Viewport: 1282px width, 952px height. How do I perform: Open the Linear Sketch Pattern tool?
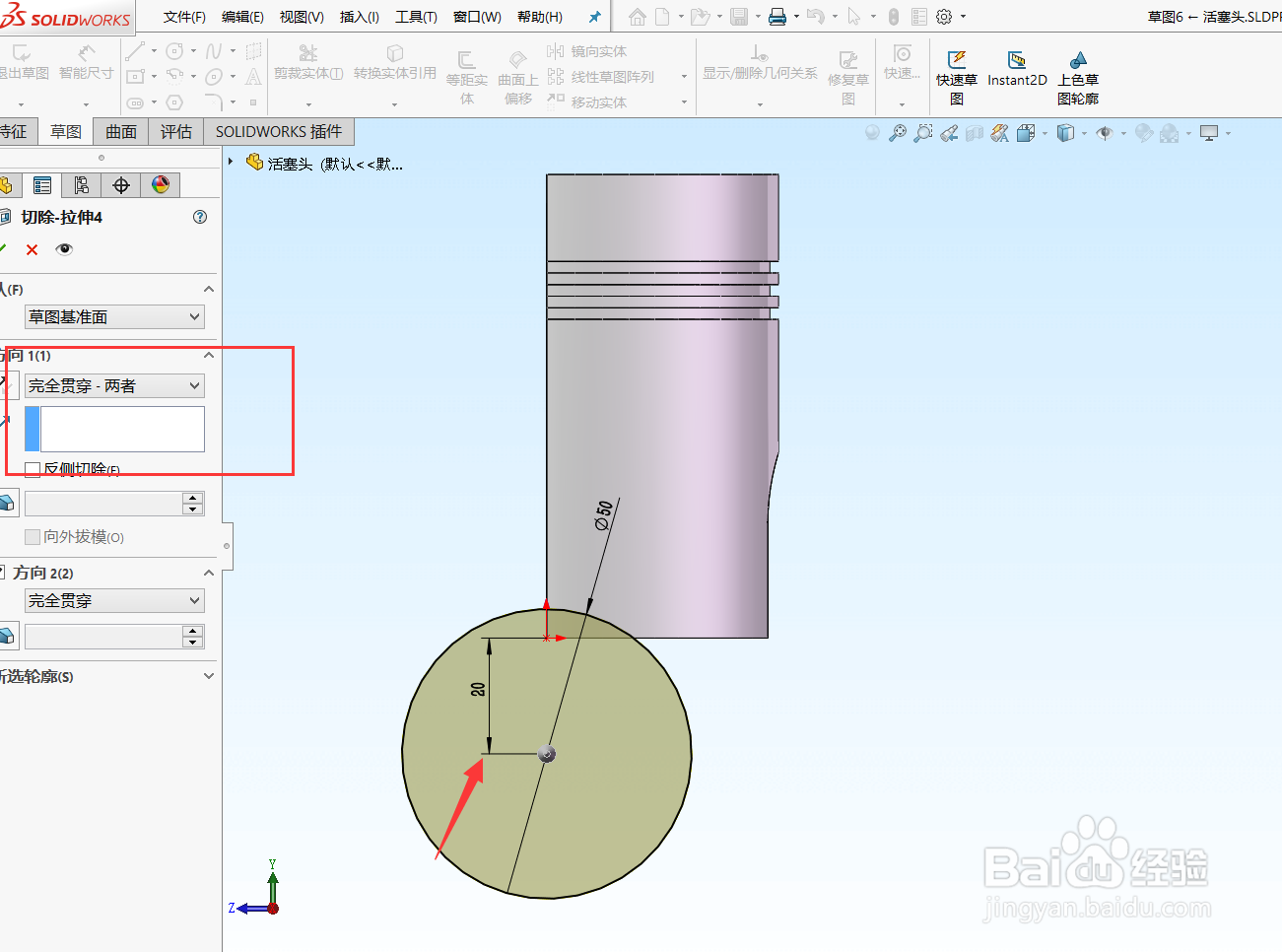(x=611, y=78)
